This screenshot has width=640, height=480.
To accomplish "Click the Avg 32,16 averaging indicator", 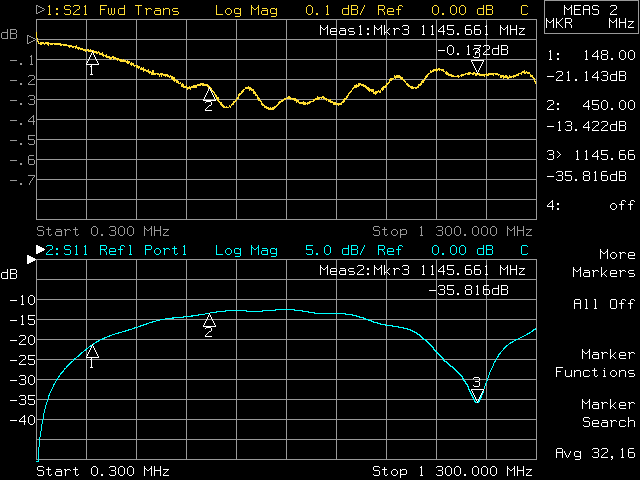I will coord(594,453).
